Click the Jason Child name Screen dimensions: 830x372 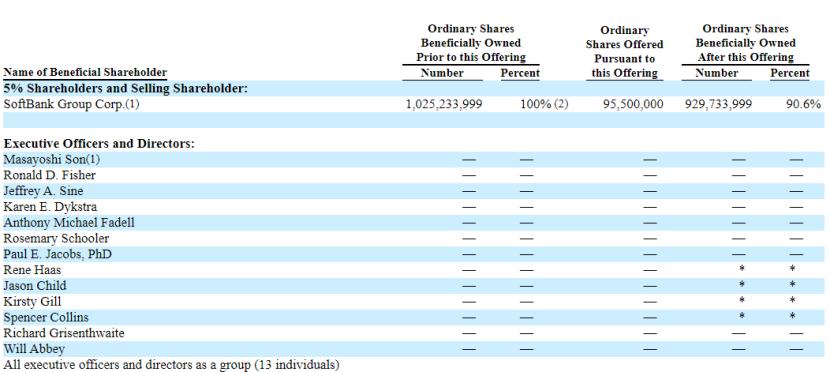(35, 286)
